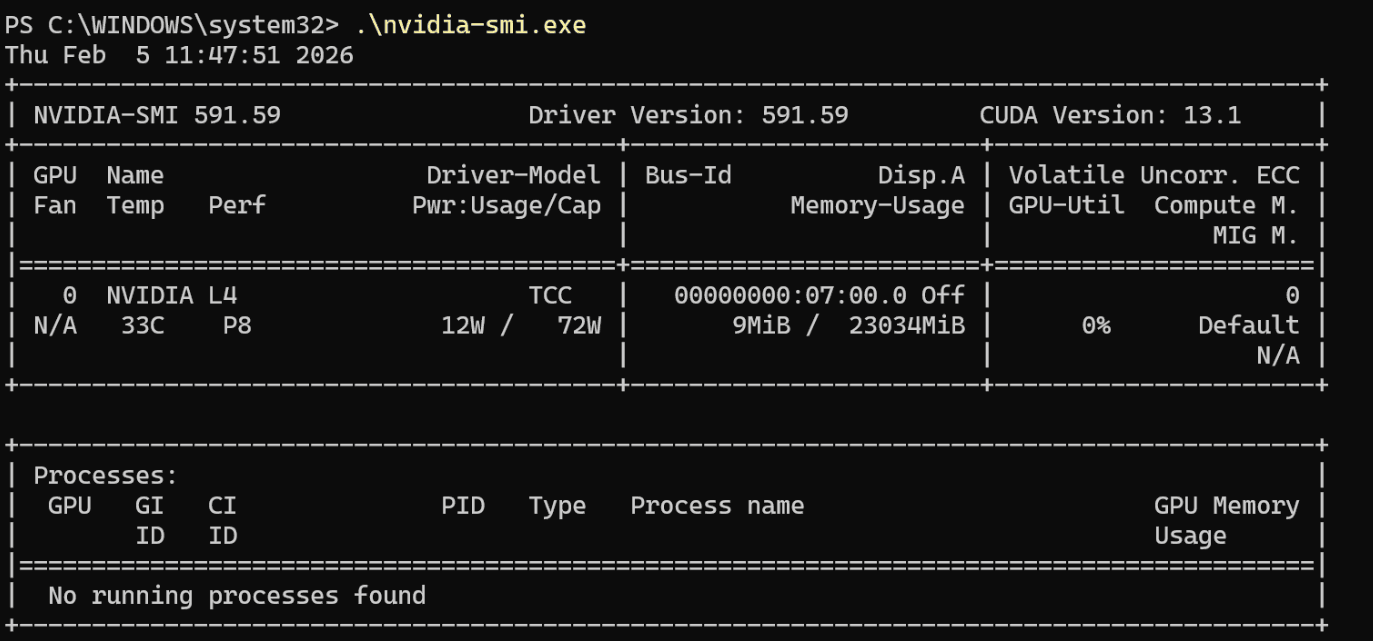1373x641 pixels.
Task: Click the Processes: section heading
Action: [106, 476]
